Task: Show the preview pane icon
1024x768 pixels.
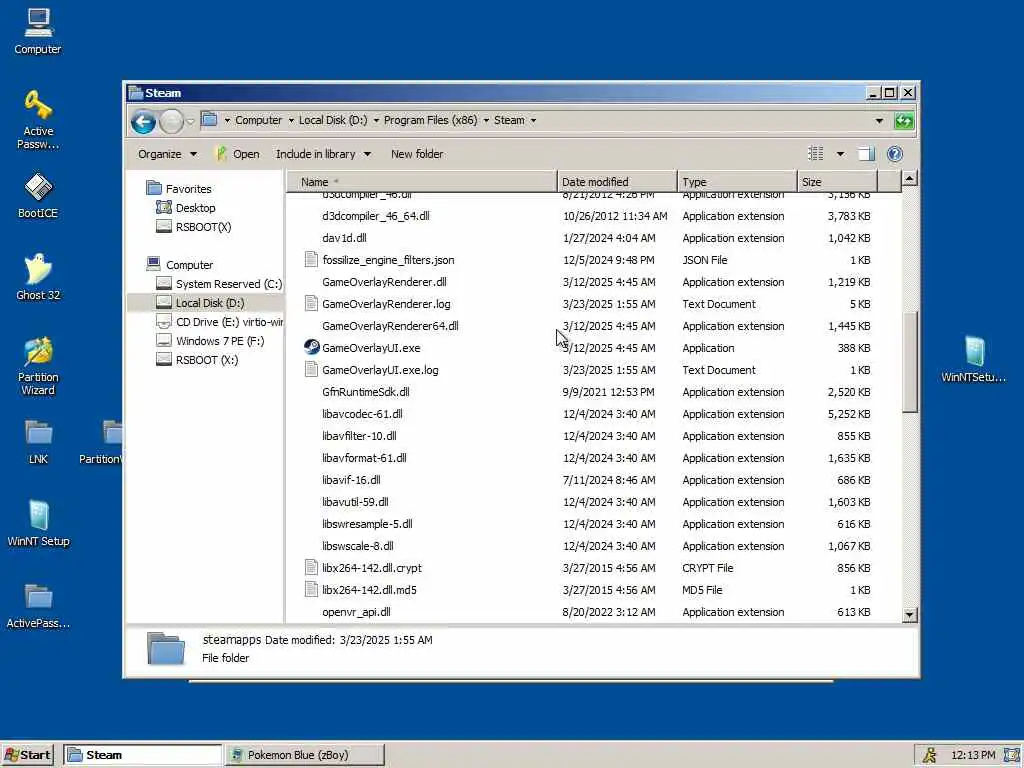Action: click(x=866, y=154)
